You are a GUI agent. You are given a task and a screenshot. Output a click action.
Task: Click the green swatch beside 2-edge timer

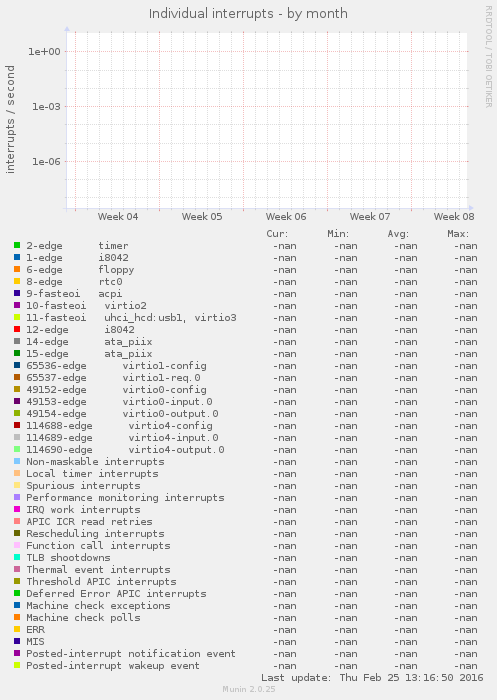pyautogui.click(x=17, y=245)
